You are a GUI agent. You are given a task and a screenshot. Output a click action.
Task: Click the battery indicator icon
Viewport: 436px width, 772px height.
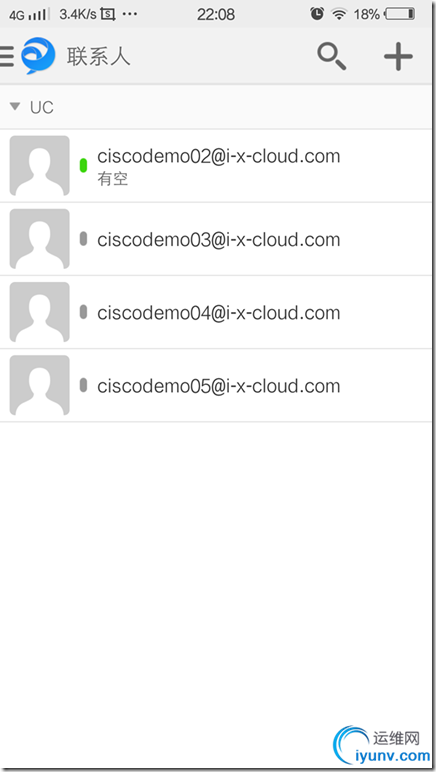pos(400,14)
